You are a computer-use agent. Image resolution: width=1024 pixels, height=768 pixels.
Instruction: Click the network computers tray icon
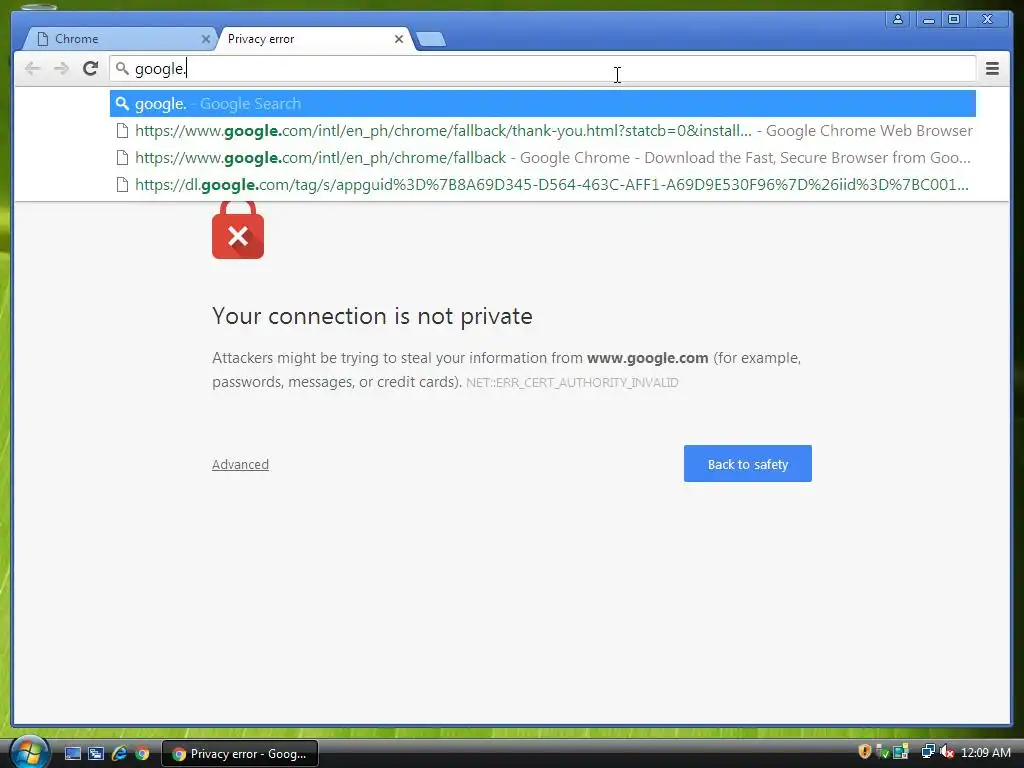[x=928, y=752]
